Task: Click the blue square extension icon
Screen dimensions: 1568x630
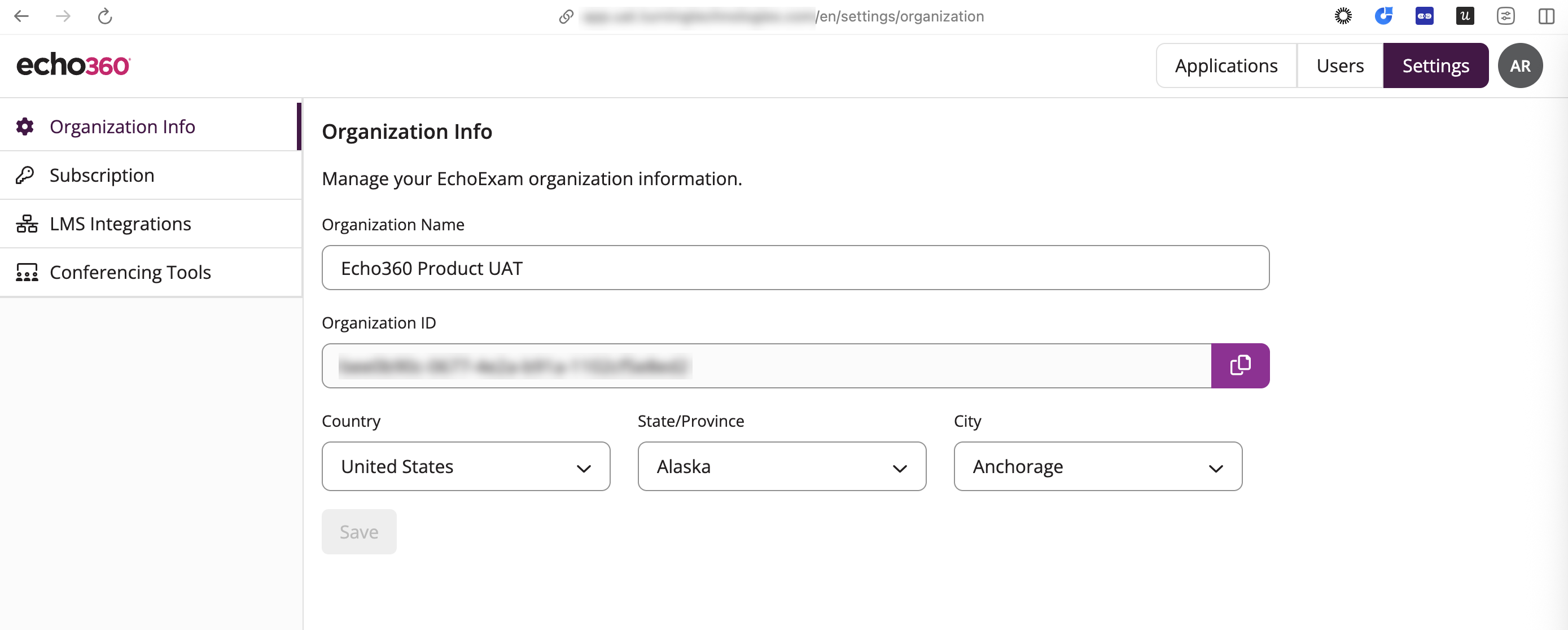Action: point(1424,16)
